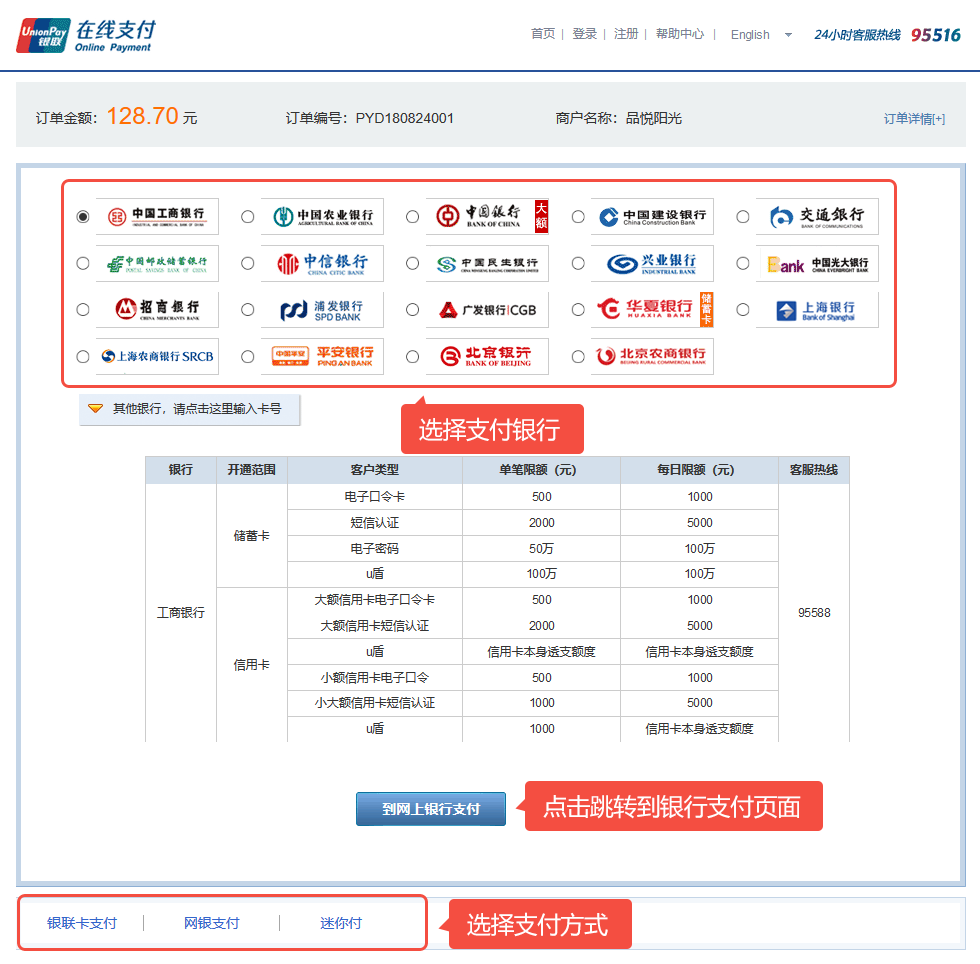Click 到网上银行支付 button

click(431, 809)
